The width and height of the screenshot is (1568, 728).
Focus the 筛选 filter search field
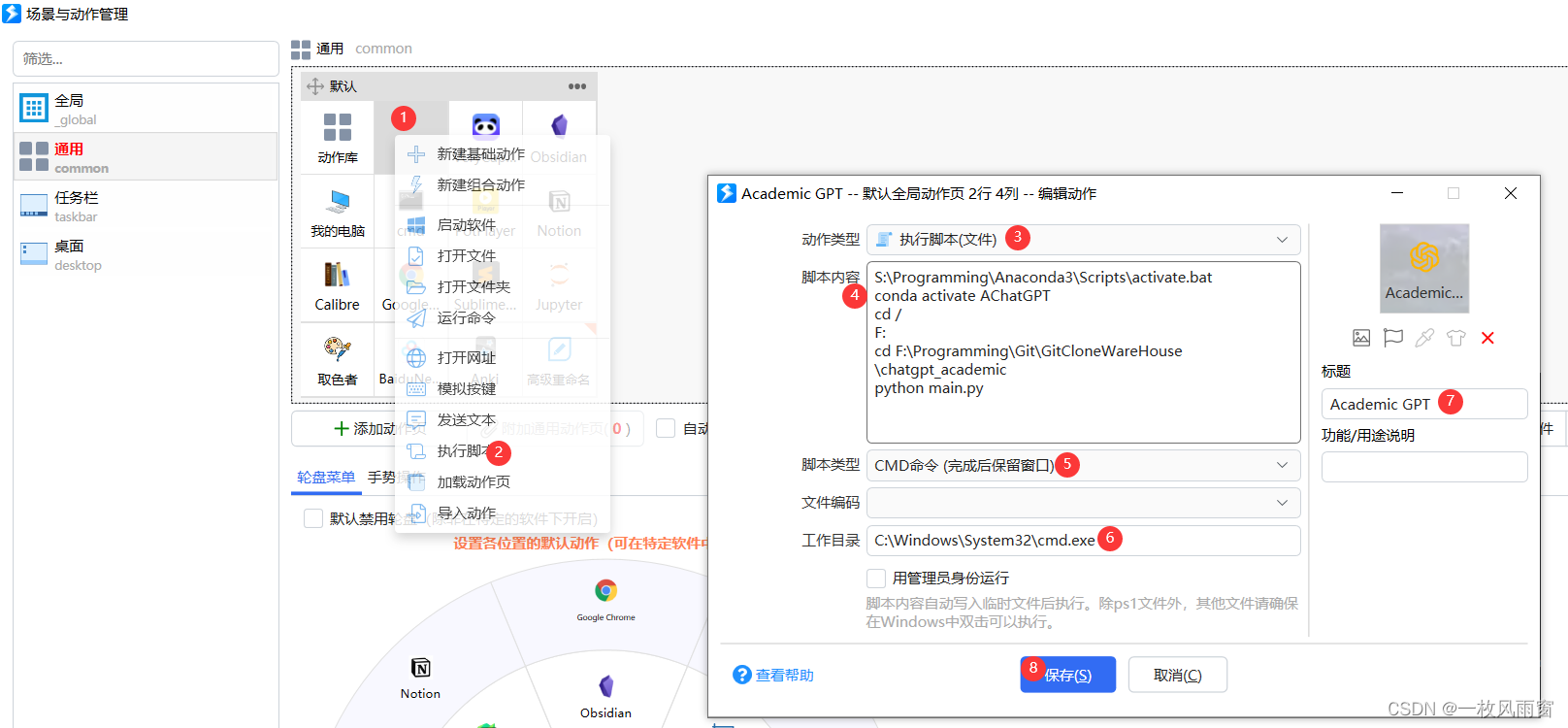146,58
